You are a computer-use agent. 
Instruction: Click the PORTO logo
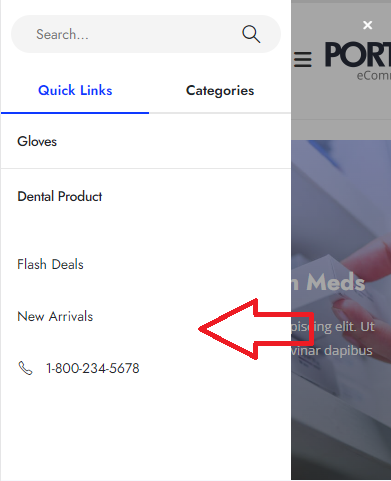click(358, 54)
